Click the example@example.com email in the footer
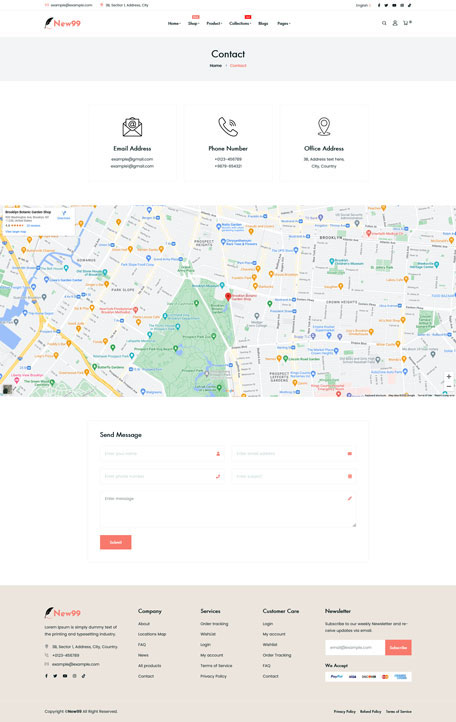 pyautogui.click(x=76, y=664)
